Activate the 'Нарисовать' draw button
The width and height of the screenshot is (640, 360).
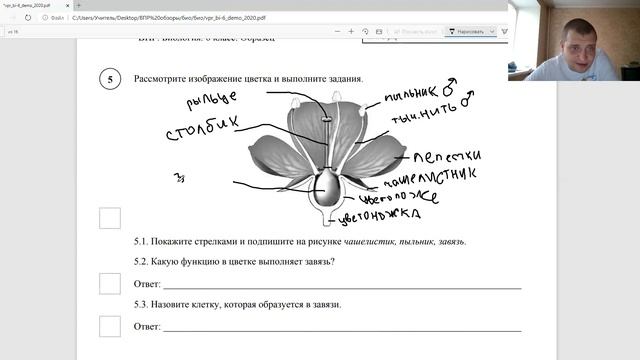click(466, 31)
